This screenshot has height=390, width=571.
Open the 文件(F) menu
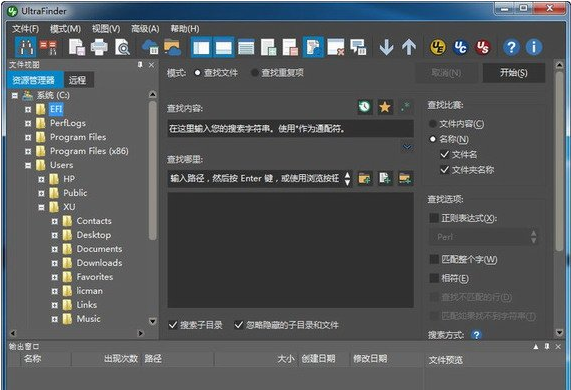pos(25,29)
